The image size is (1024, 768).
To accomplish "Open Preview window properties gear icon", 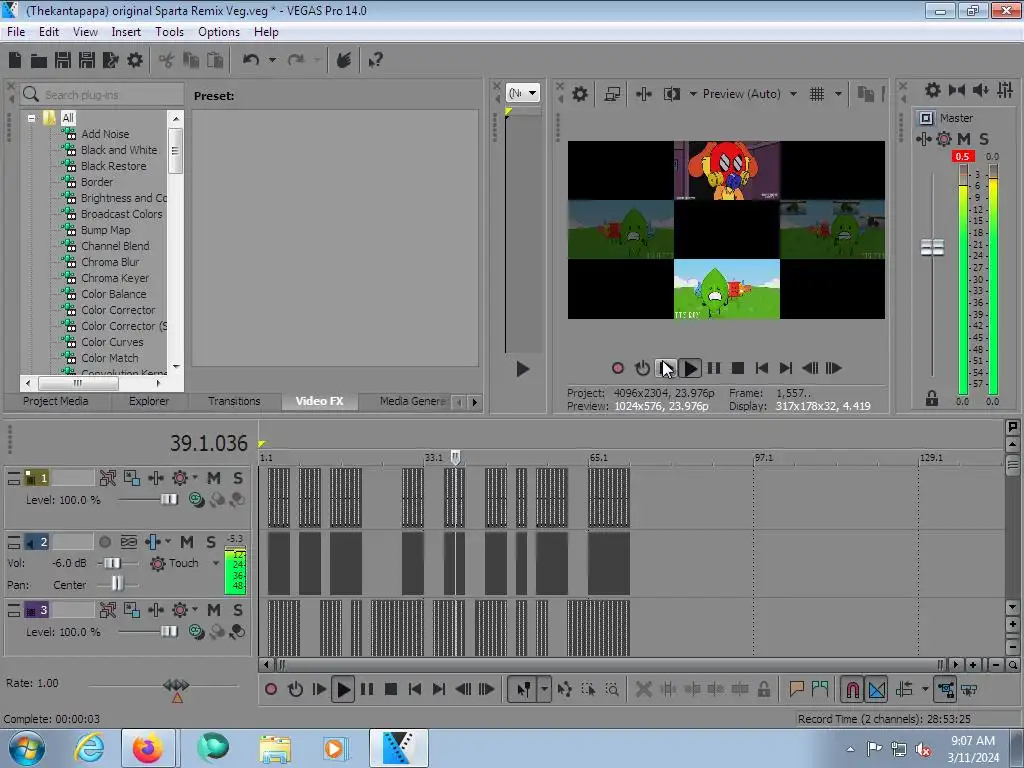I will pos(579,94).
